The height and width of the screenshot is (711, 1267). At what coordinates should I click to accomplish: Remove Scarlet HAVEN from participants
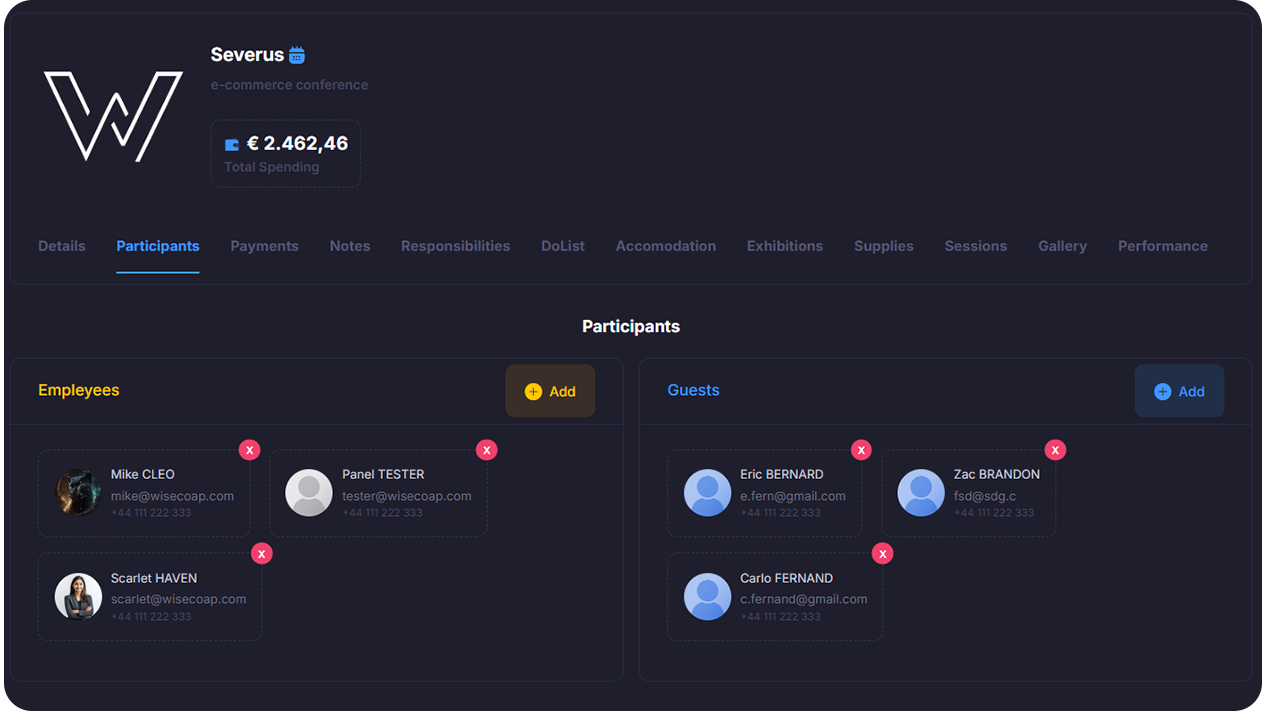(x=261, y=553)
